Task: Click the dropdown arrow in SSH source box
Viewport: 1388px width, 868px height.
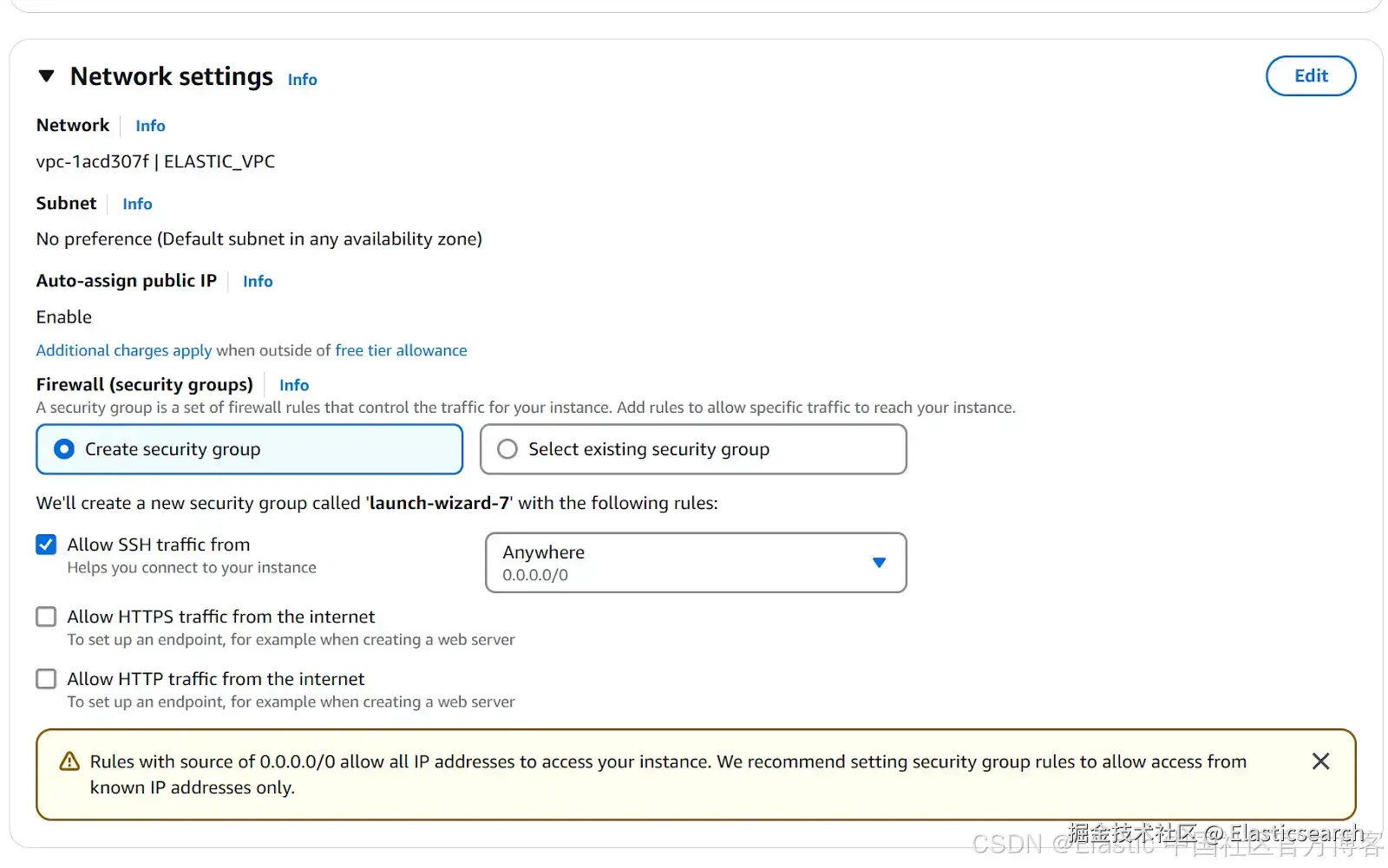Action: pos(879,563)
